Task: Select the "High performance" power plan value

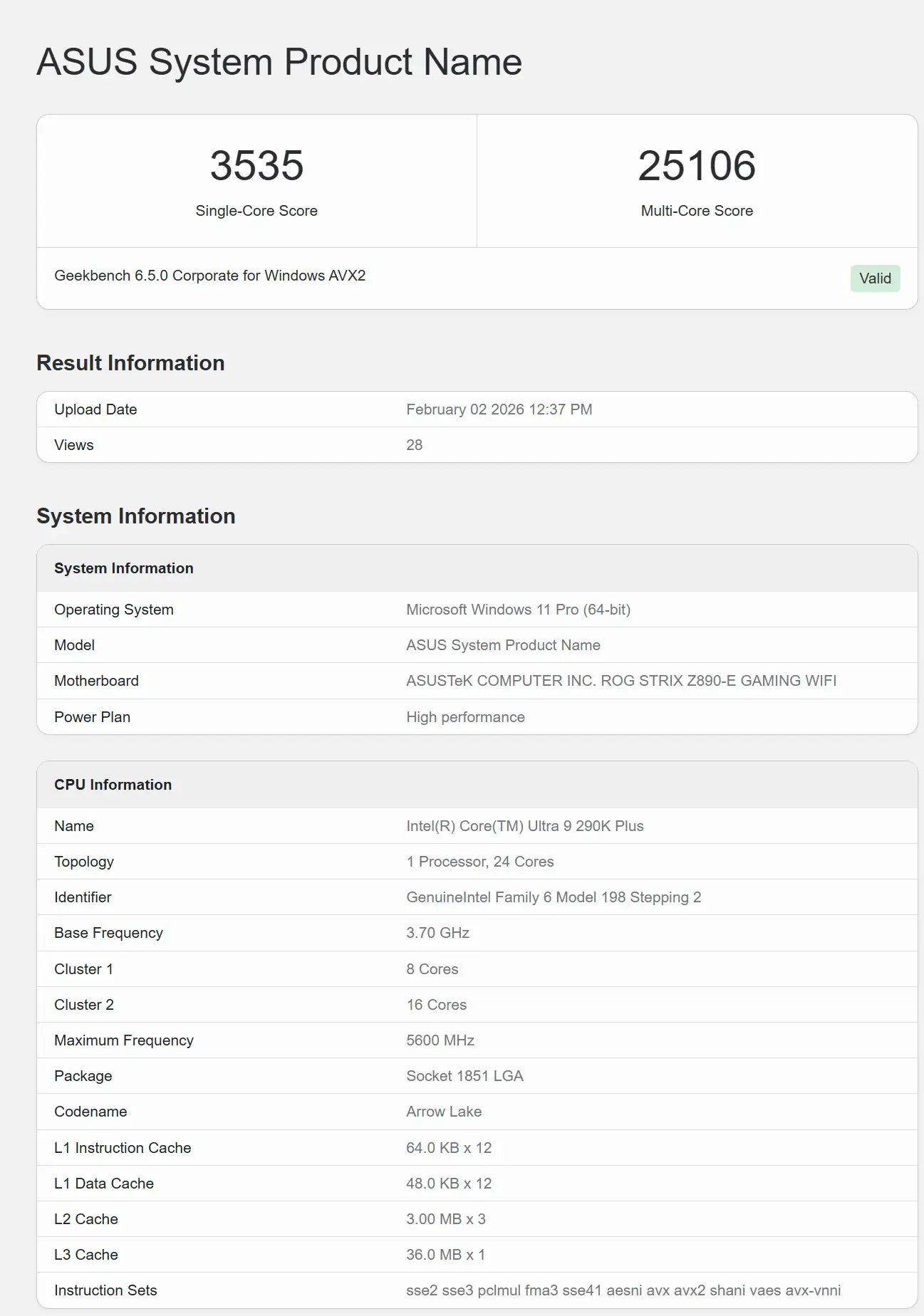Action: click(x=465, y=717)
